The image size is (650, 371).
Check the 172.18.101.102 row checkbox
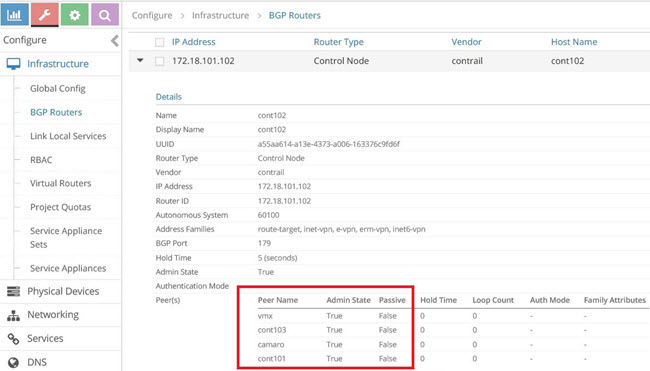[x=160, y=61]
